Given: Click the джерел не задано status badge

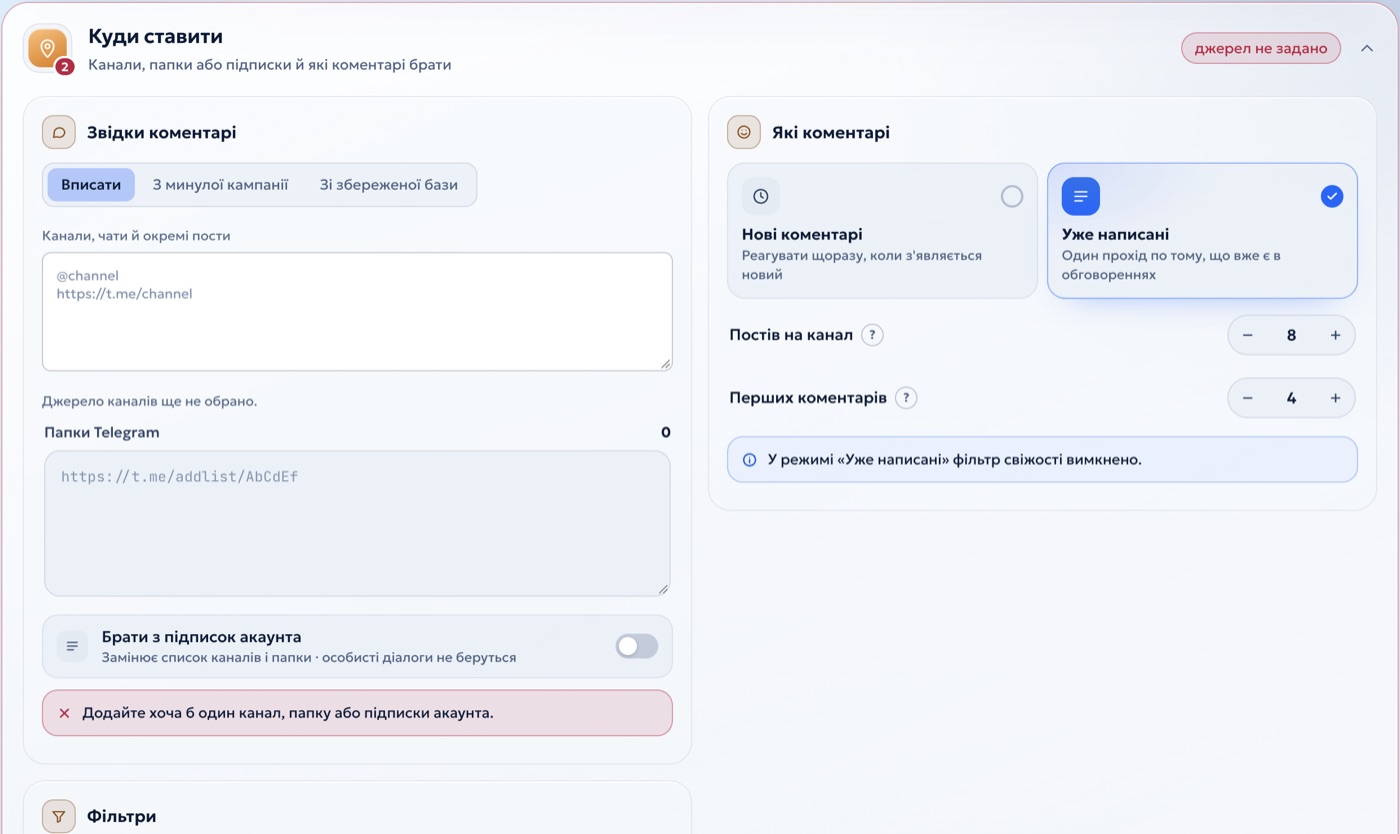Looking at the screenshot, I should pyautogui.click(x=1261, y=48).
